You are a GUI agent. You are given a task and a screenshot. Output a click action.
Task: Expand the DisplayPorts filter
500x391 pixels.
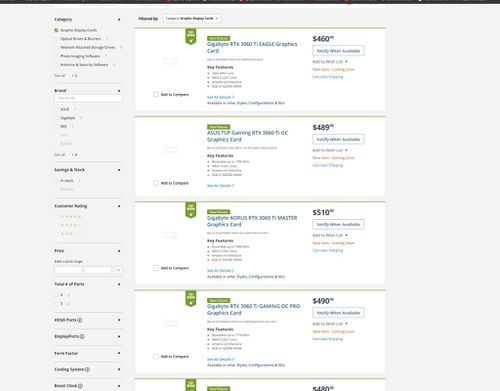click(119, 336)
